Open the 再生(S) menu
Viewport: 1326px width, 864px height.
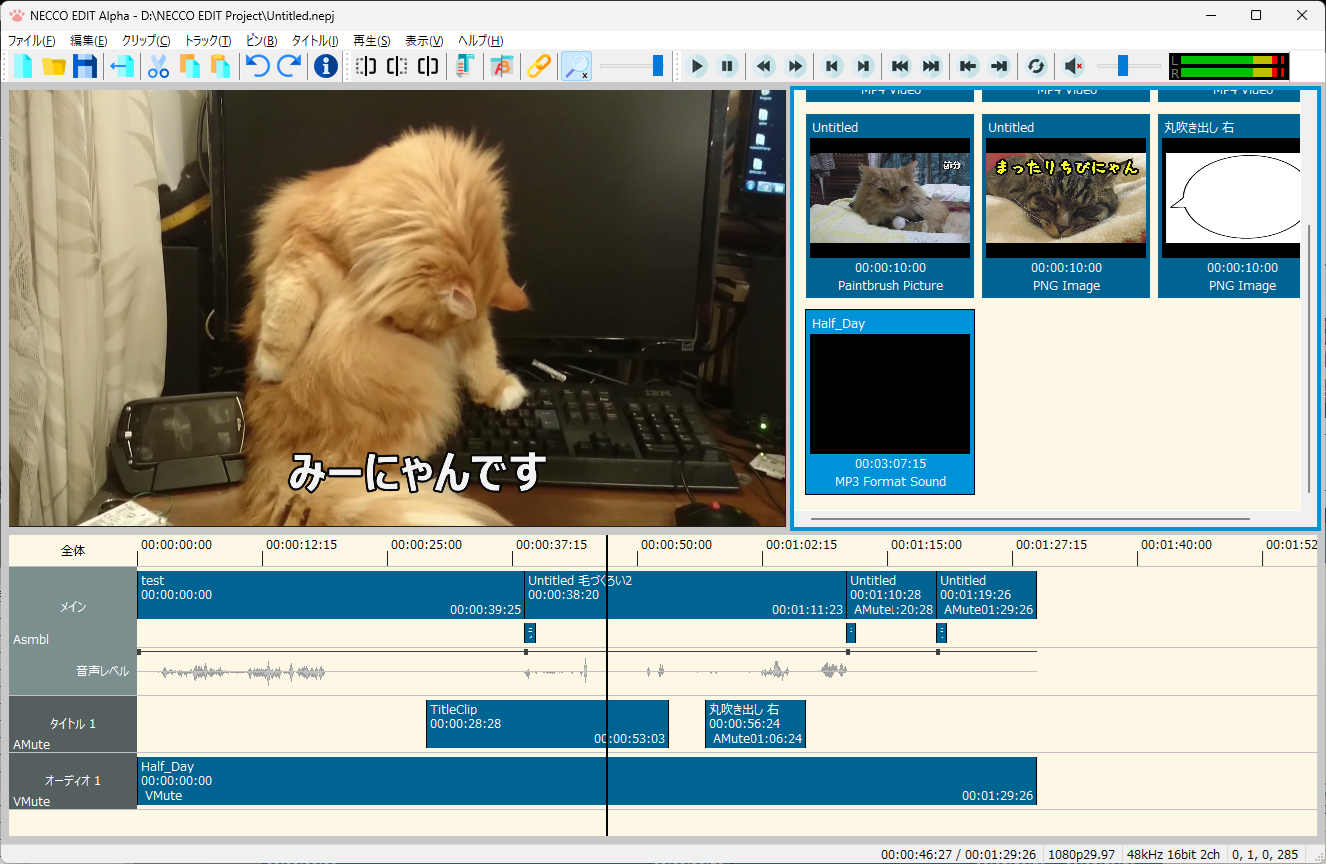click(372, 40)
